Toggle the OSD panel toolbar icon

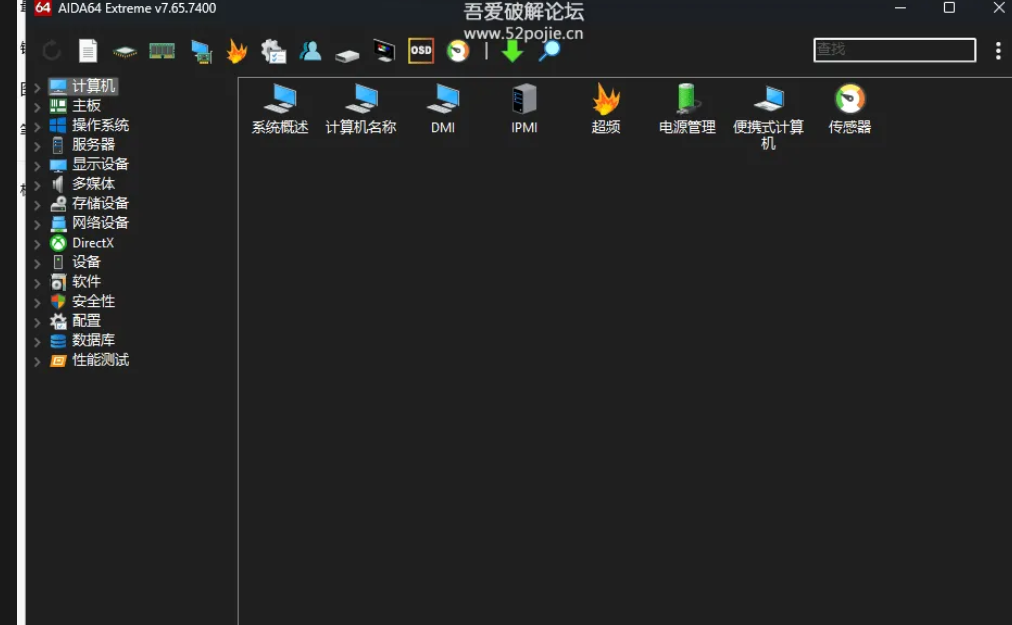(x=421, y=50)
